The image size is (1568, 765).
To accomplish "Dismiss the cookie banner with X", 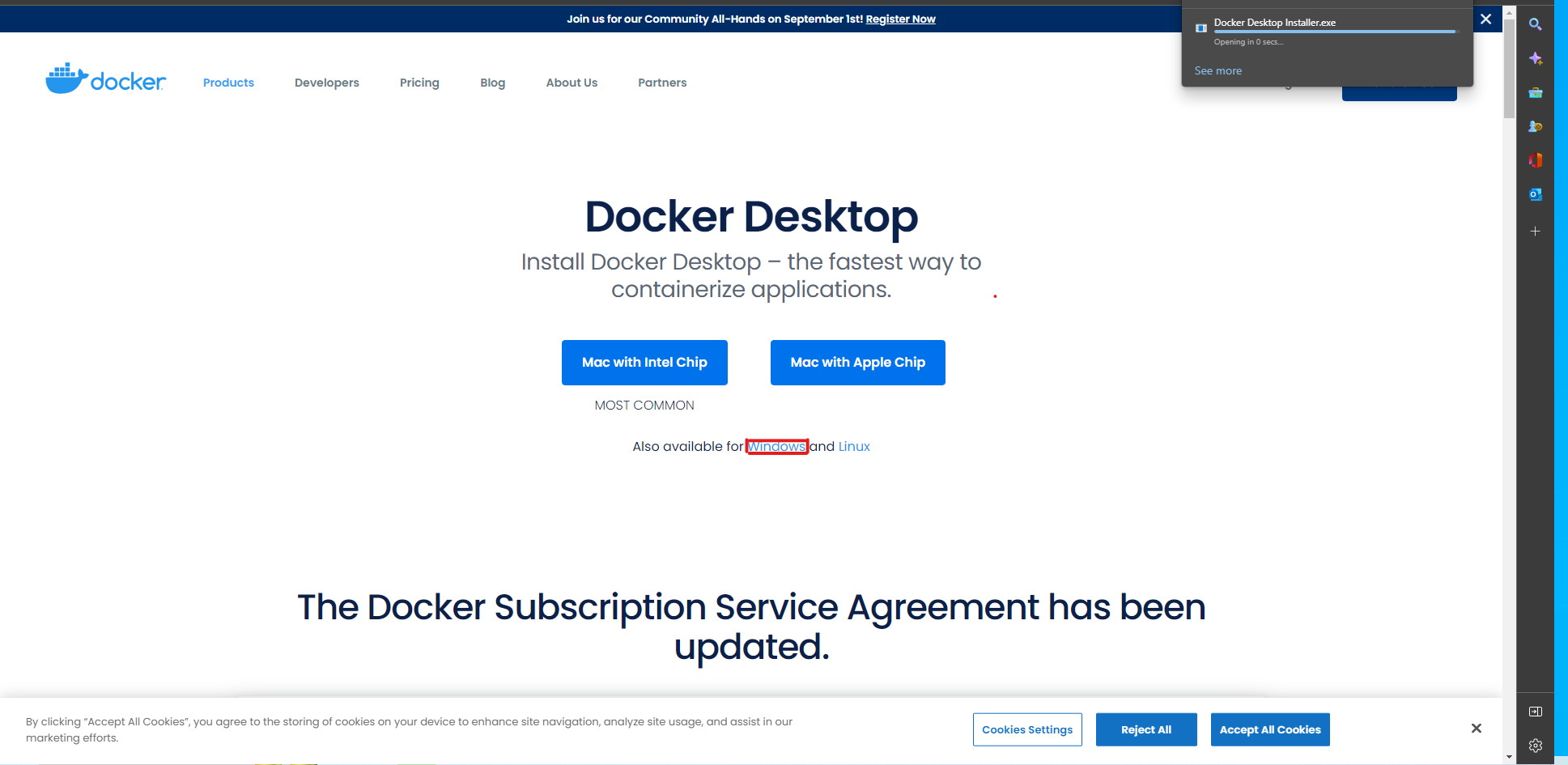I will pos(1476,729).
